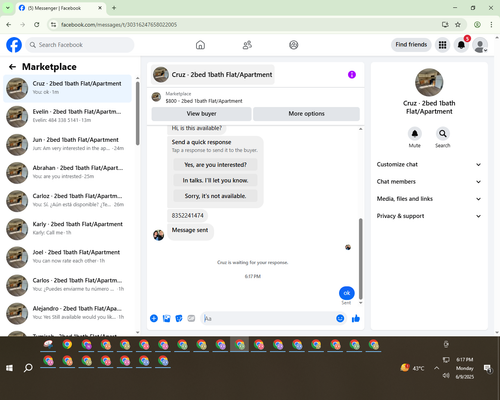Open the GIF picker icon
Image resolution: width=500 pixels, height=400 pixels.
click(x=191, y=318)
